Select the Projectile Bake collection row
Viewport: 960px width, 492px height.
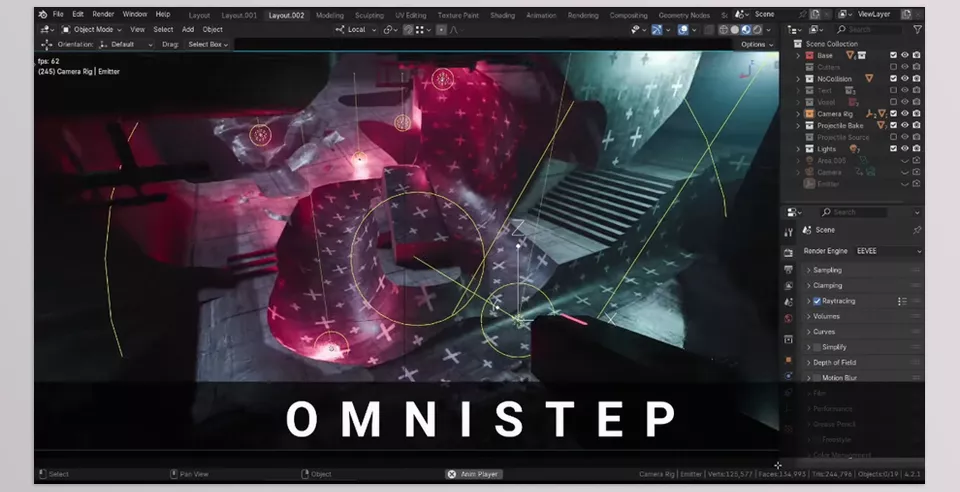[x=839, y=125]
